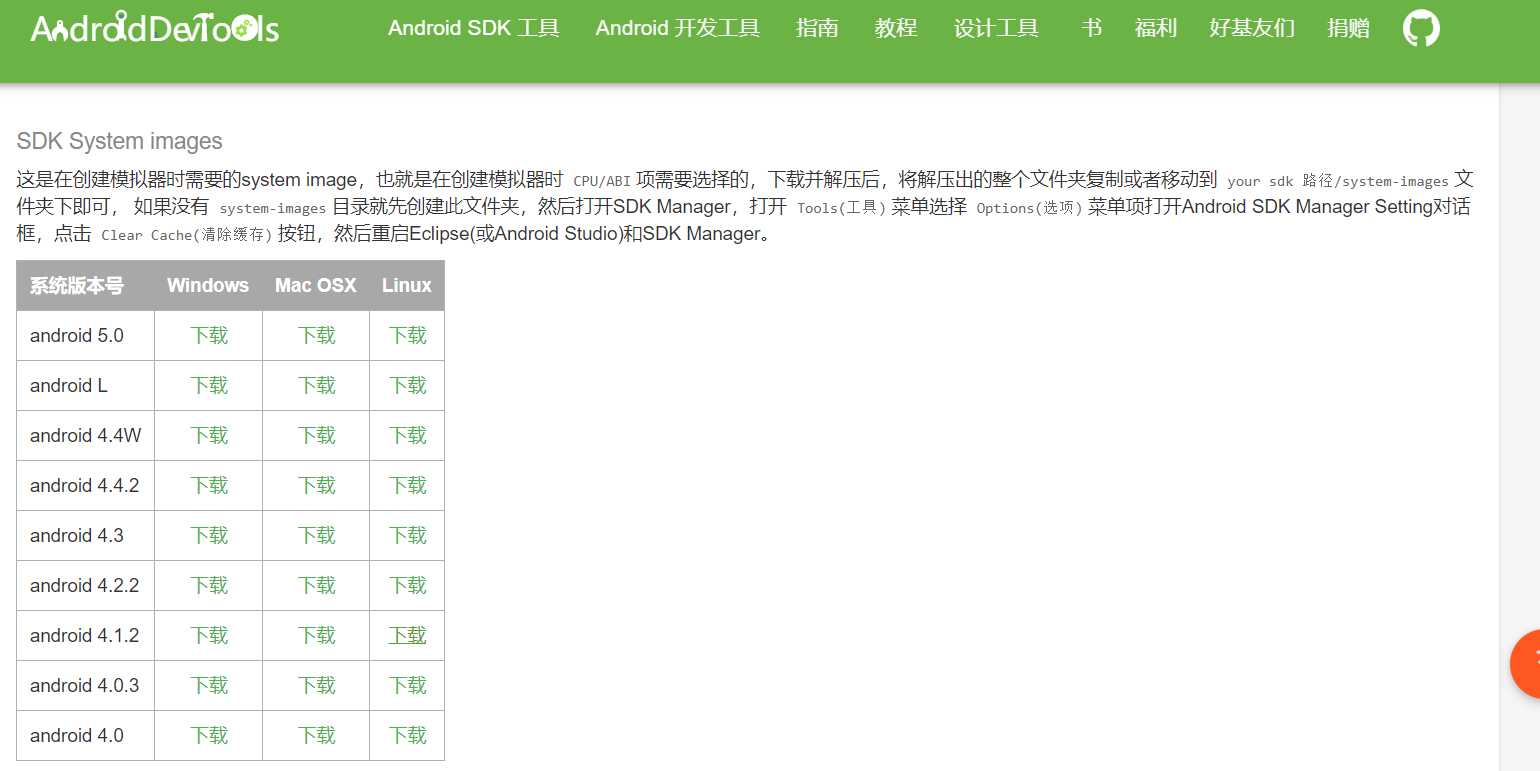Screen dimensions: 1540x771
Task: Download android L image for Mac OSX
Action: pyautogui.click(x=316, y=385)
